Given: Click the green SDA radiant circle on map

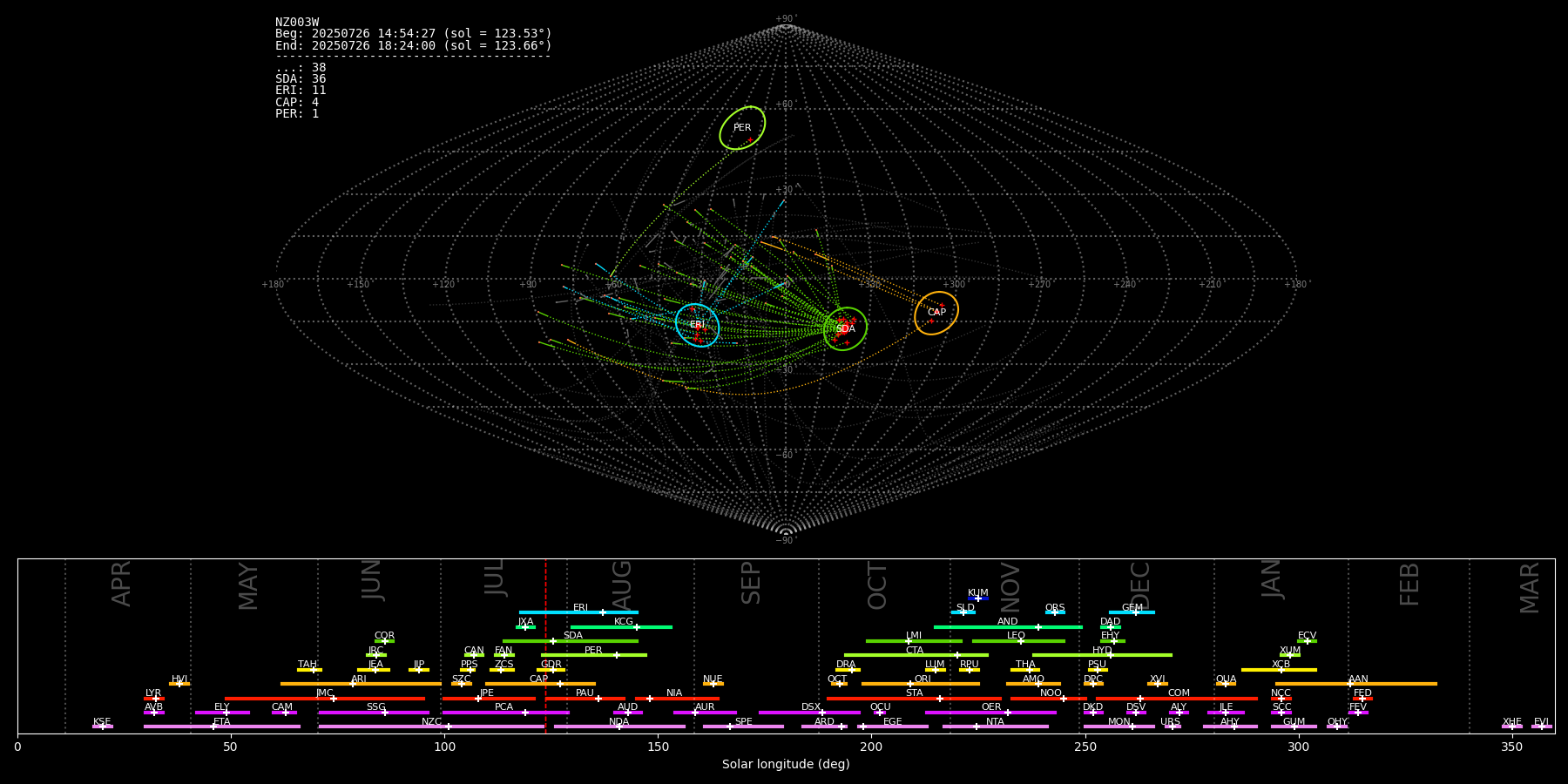Looking at the screenshot, I should 845,328.
